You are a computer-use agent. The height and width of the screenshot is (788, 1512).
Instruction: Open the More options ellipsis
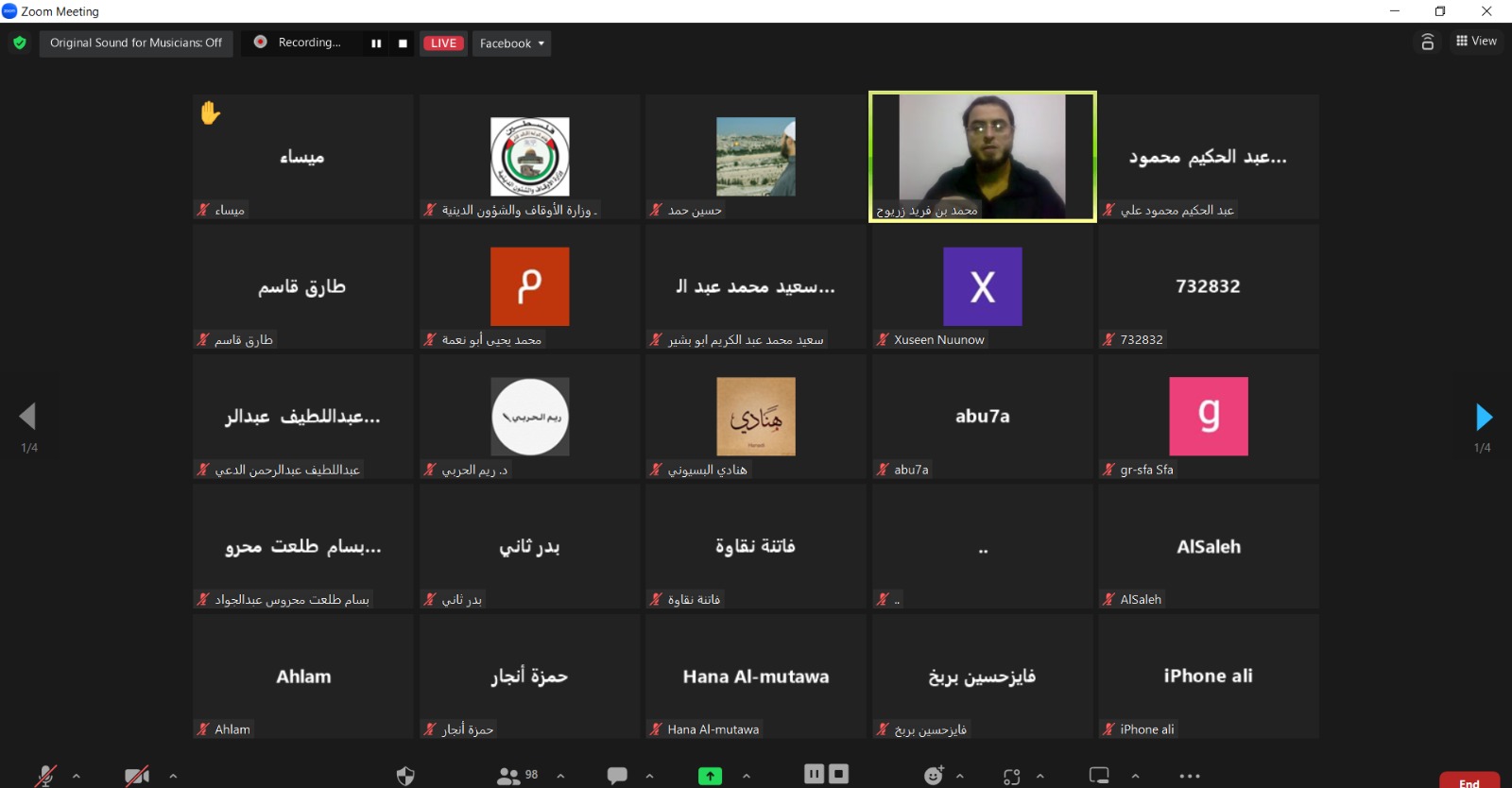tap(1190, 776)
